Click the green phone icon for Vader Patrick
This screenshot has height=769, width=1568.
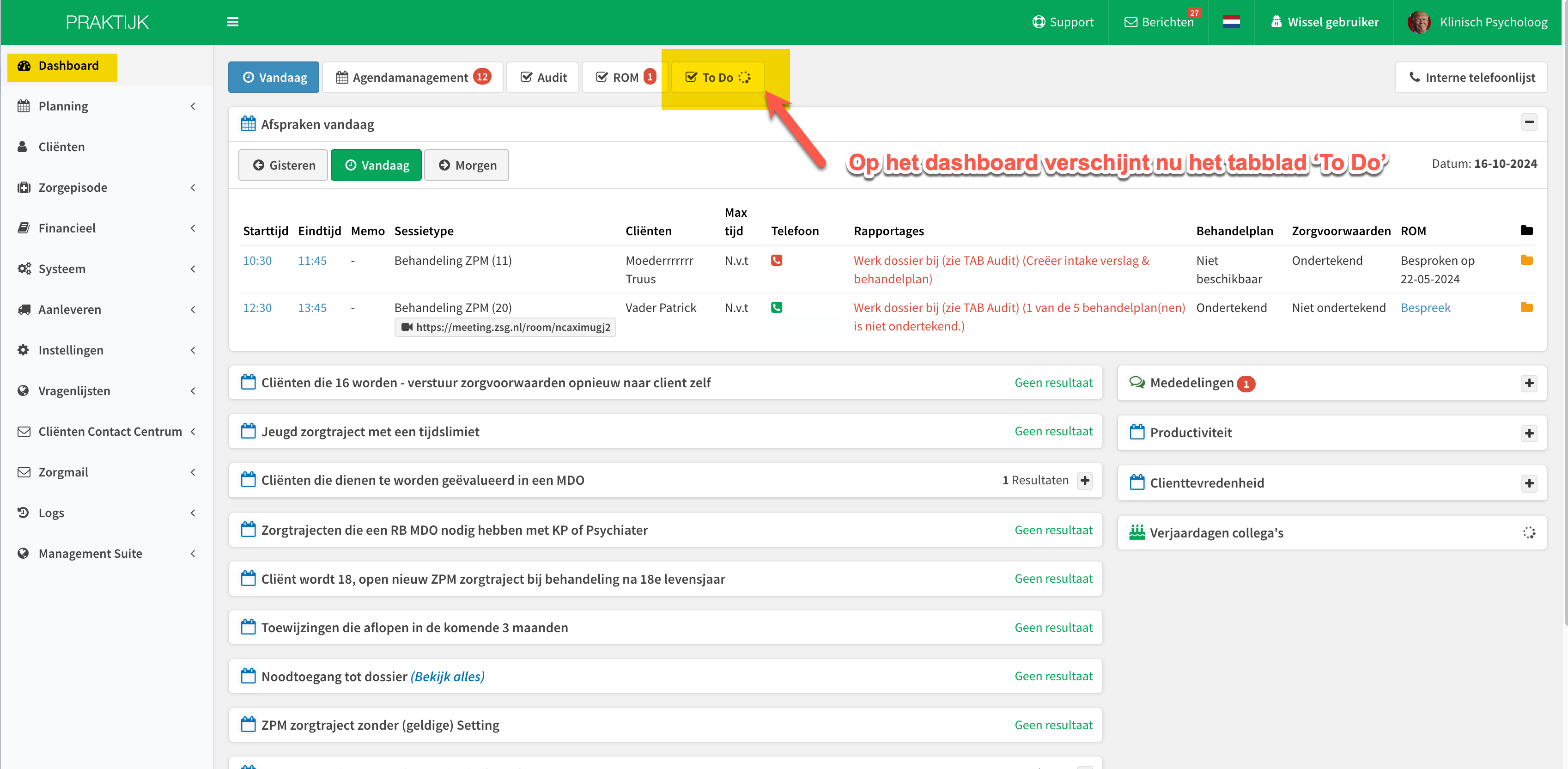[x=777, y=307]
